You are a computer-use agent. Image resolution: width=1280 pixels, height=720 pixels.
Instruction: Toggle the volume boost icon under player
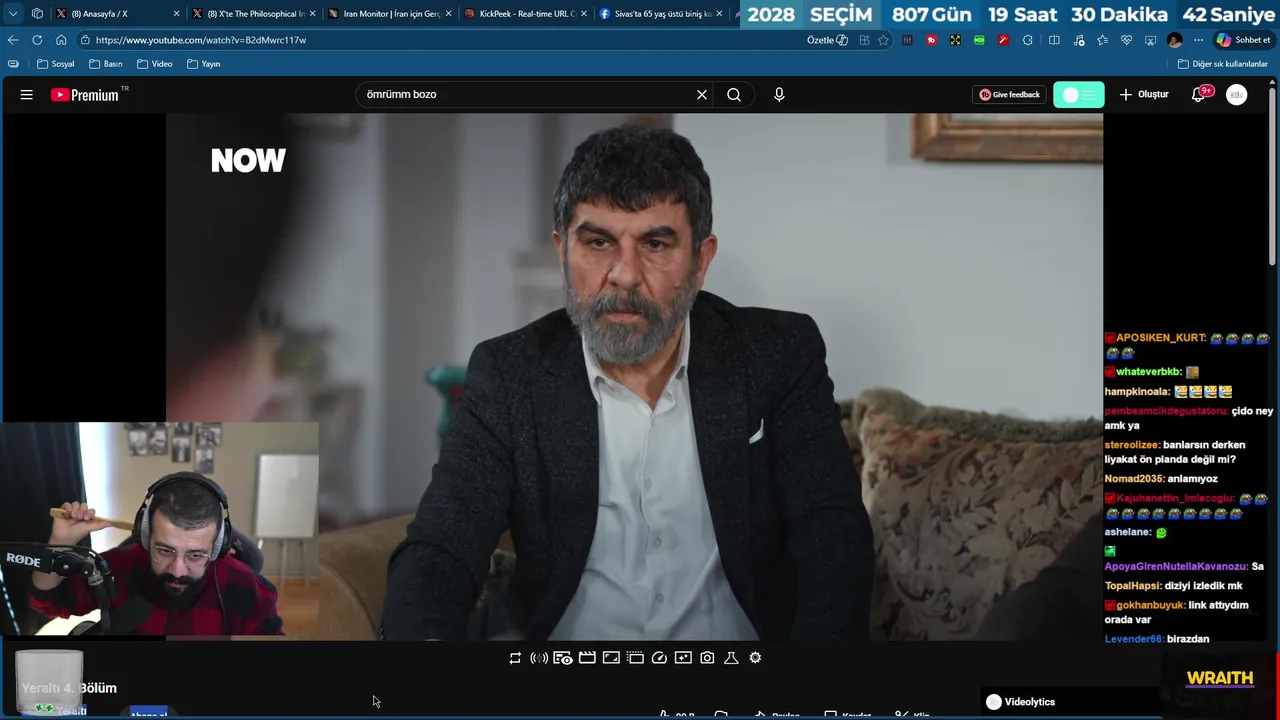(539, 658)
